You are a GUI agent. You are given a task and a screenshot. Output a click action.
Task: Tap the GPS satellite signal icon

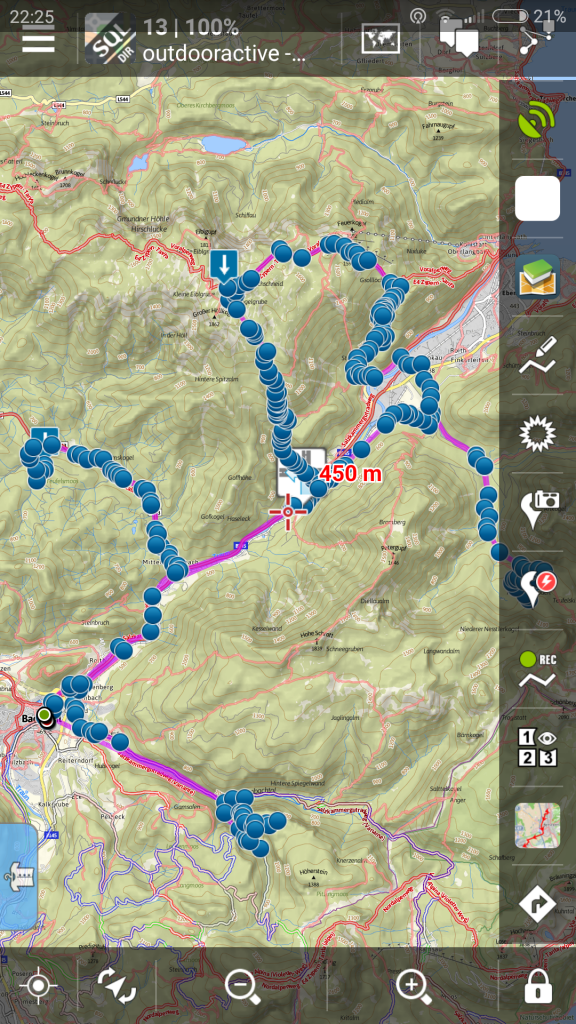[537, 121]
